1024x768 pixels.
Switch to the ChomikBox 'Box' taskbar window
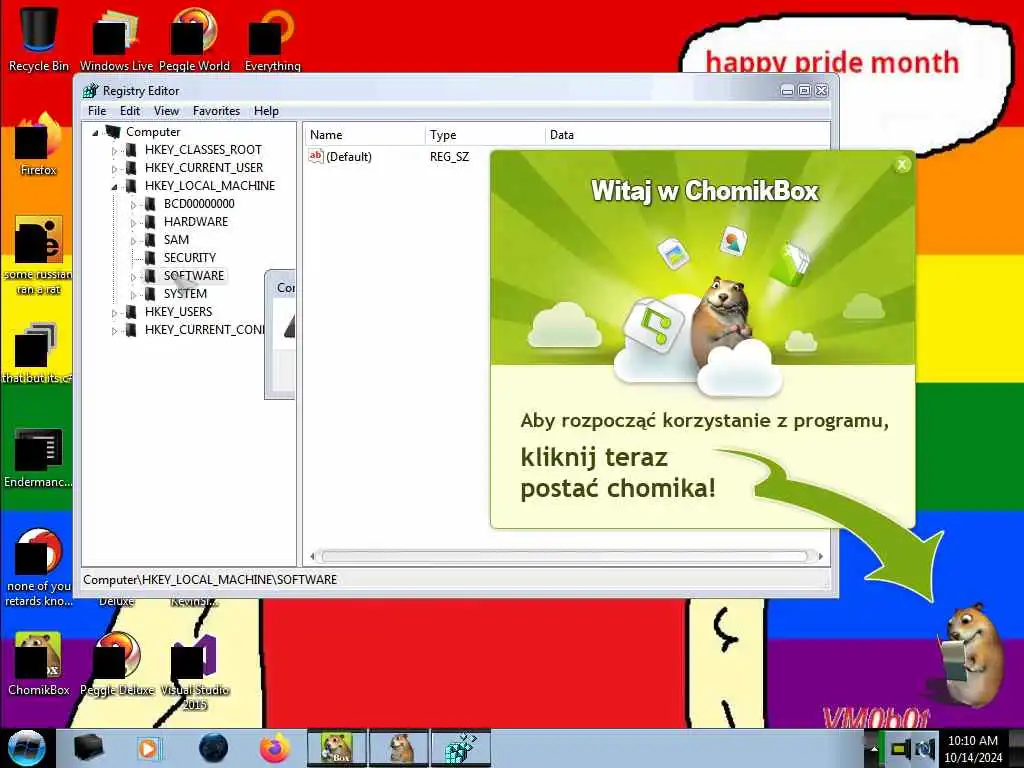tap(337, 748)
